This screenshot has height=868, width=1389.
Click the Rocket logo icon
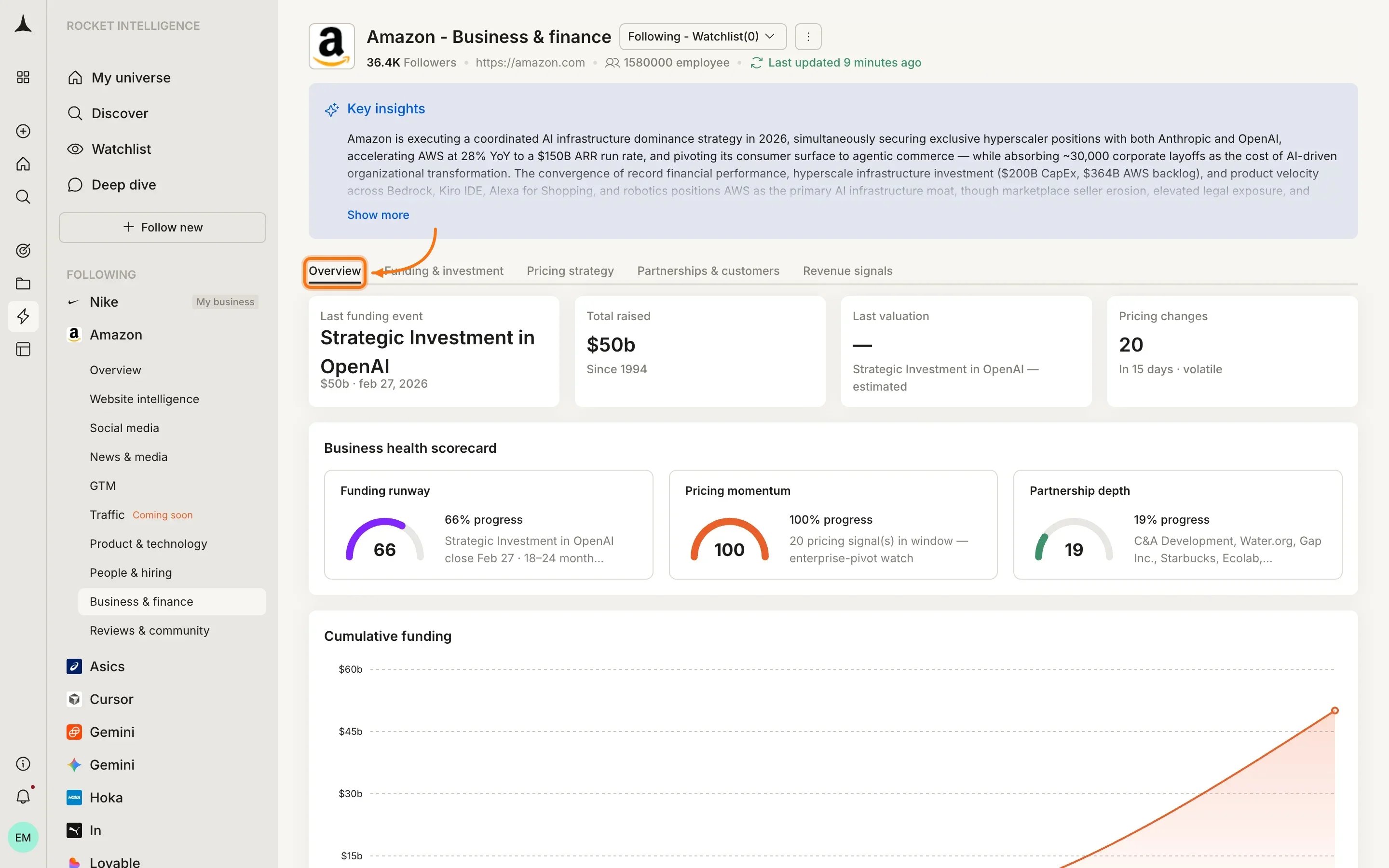tap(23, 24)
